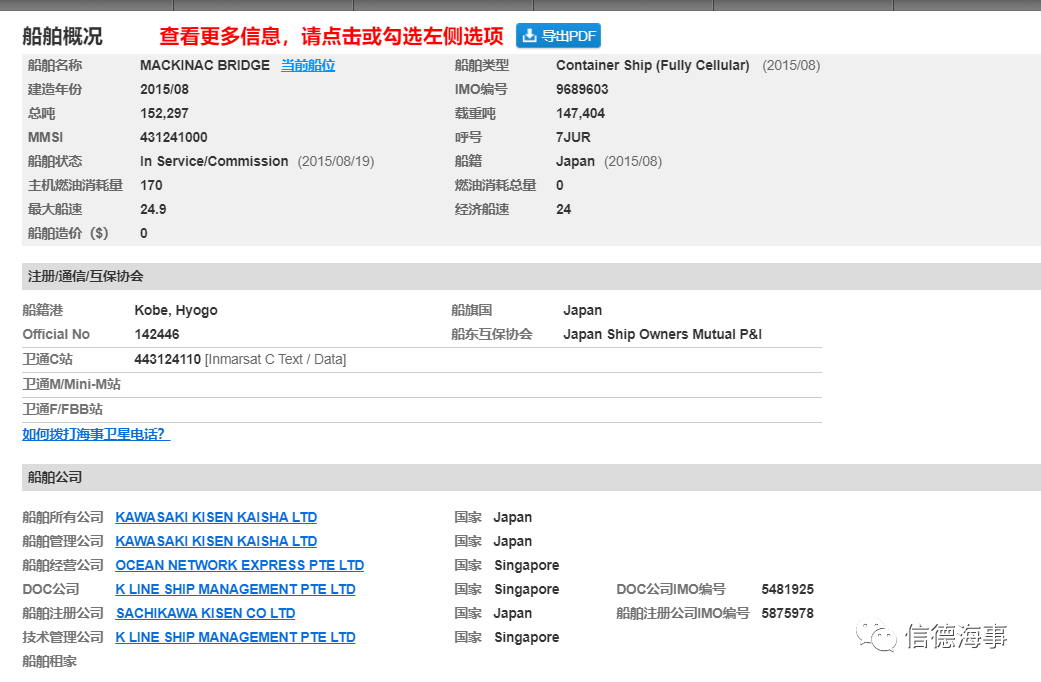
Task: Open KAWASAKI KISEN KAISHA LTD in the 船舶管理公司 row
Action: [x=216, y=541]
